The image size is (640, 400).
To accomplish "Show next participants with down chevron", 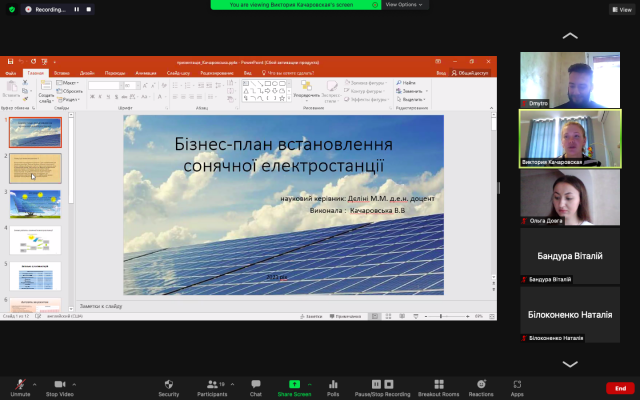I will (x=570, y=364).
